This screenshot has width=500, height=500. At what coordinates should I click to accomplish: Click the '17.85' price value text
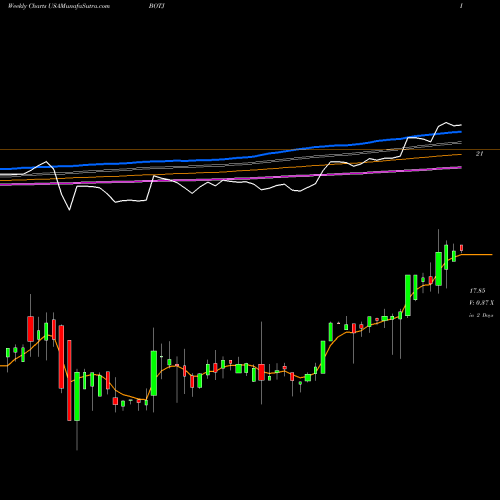(x=477, y=291)
